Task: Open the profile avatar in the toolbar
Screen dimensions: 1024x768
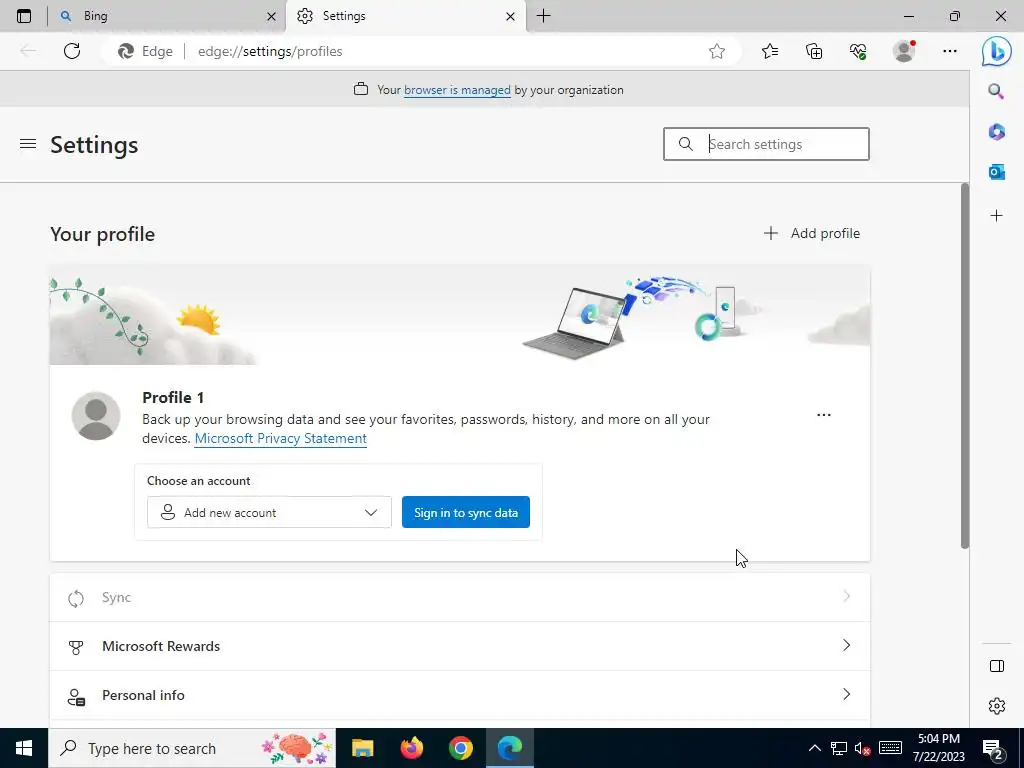Action: [x=904, y=51]
